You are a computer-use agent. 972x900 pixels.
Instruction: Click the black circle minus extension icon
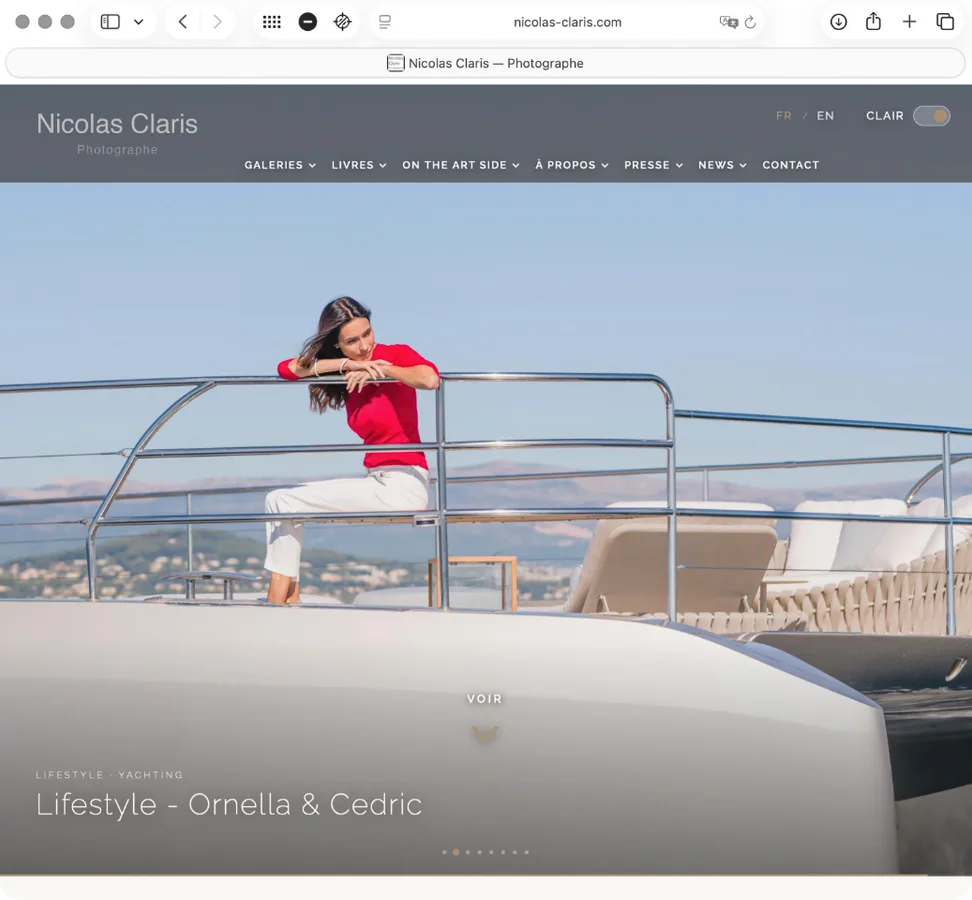tap(307, 22)
